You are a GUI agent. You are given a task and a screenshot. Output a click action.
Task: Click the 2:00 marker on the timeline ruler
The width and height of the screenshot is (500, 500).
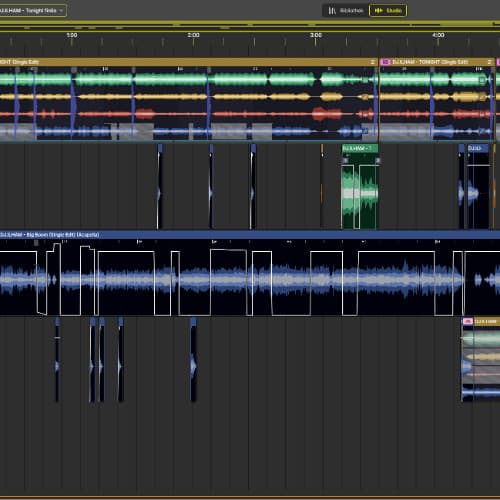tap(193, 35)
